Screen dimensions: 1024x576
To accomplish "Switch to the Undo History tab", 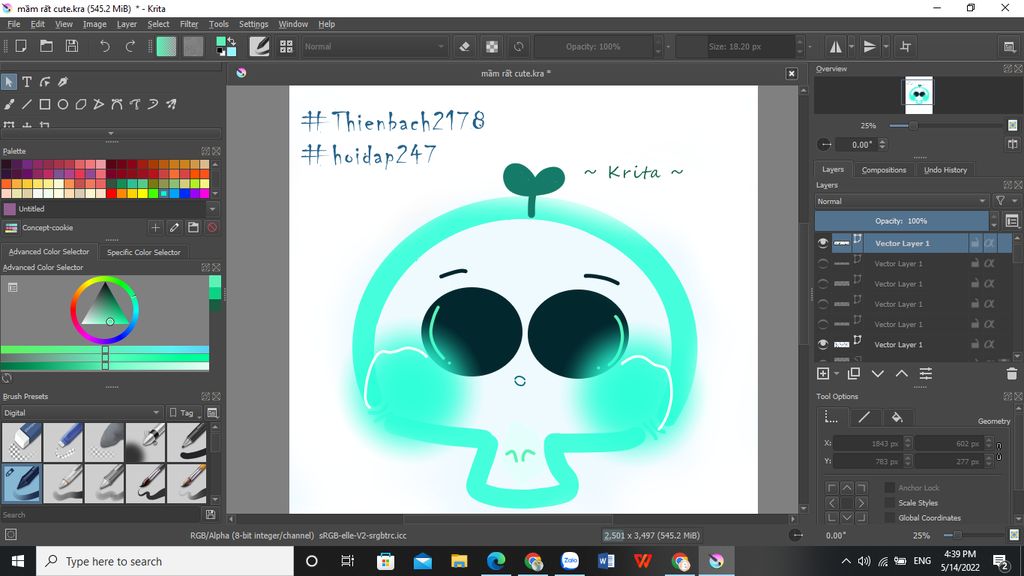I will point(945,170).
